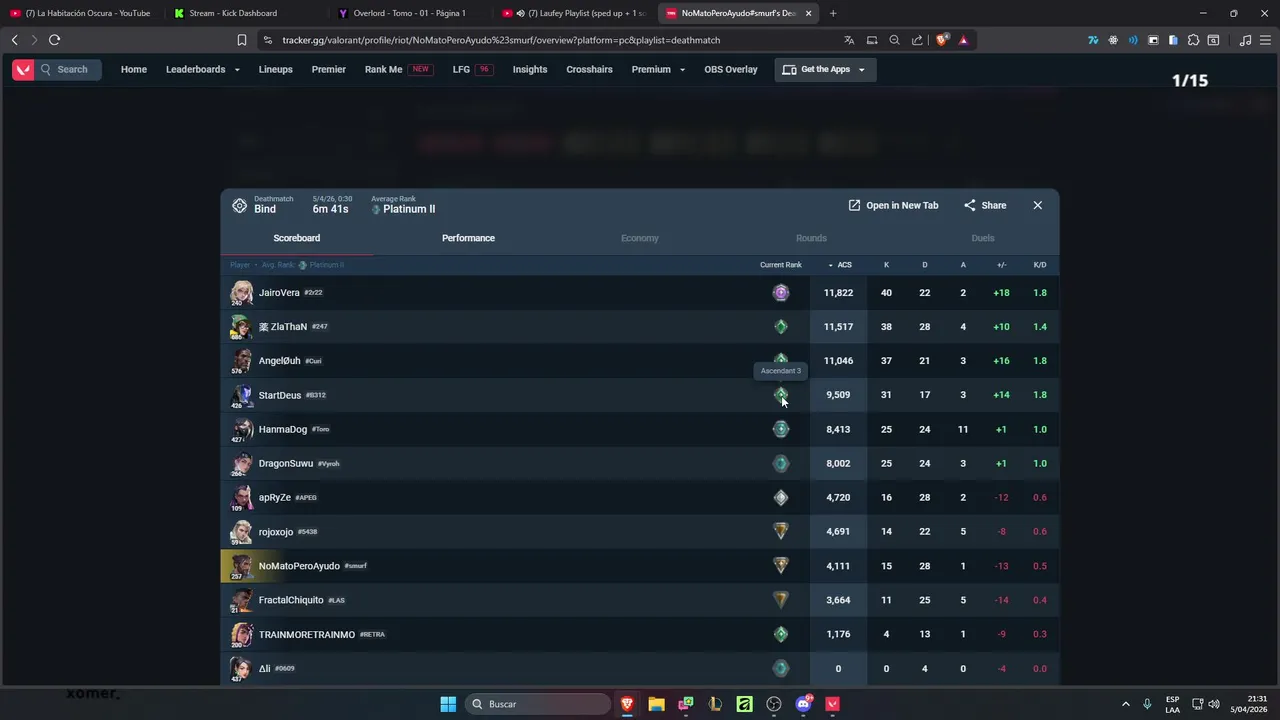1280x720 pixels.
Task: Open StartDeus player profile
Action: click(280, 395)
